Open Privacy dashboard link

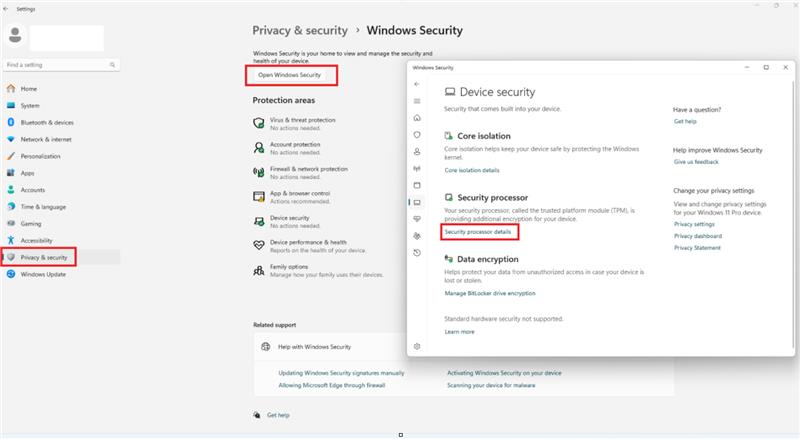(697, 236)
